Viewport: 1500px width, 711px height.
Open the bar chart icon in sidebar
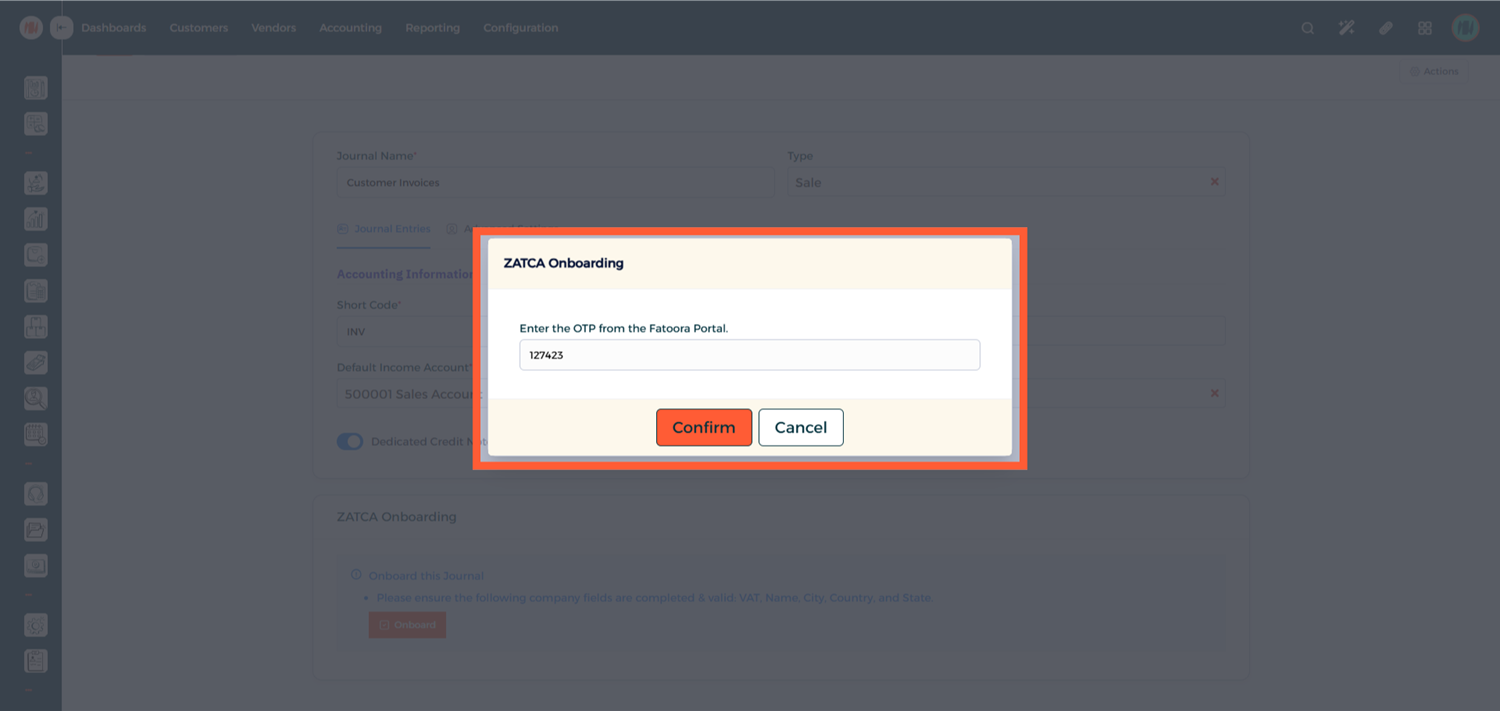36,219
